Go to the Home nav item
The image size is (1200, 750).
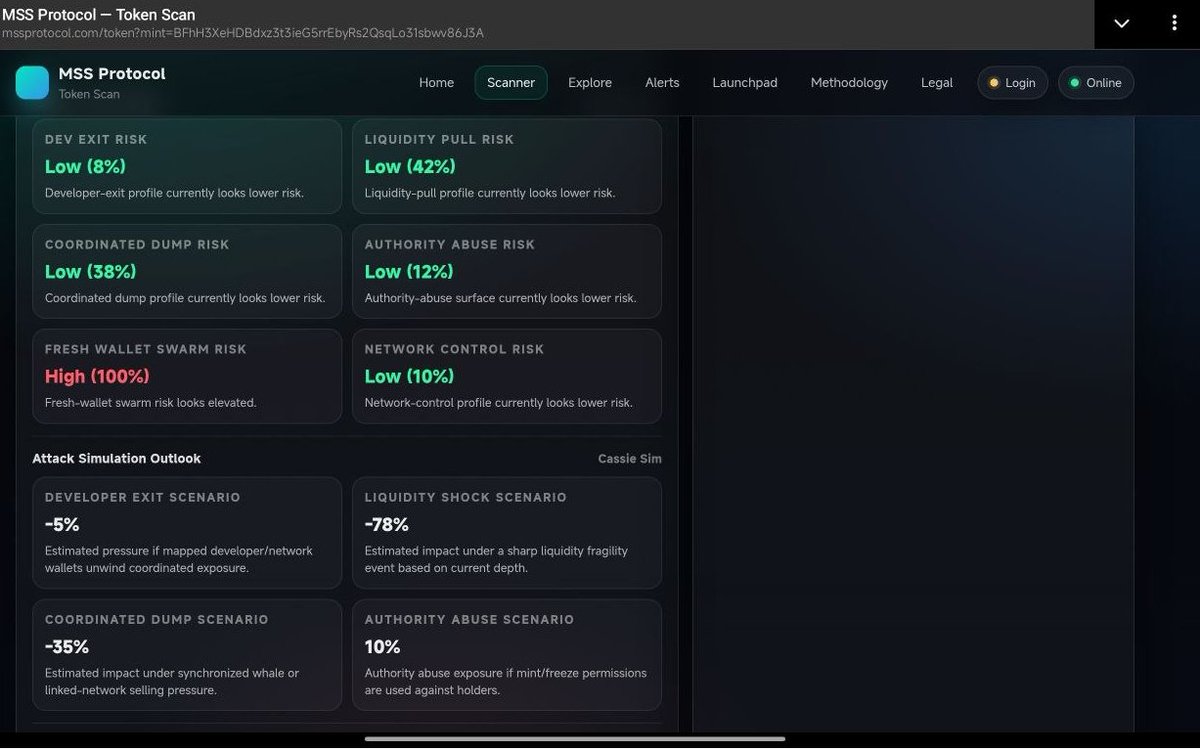(x=436, y=83)
